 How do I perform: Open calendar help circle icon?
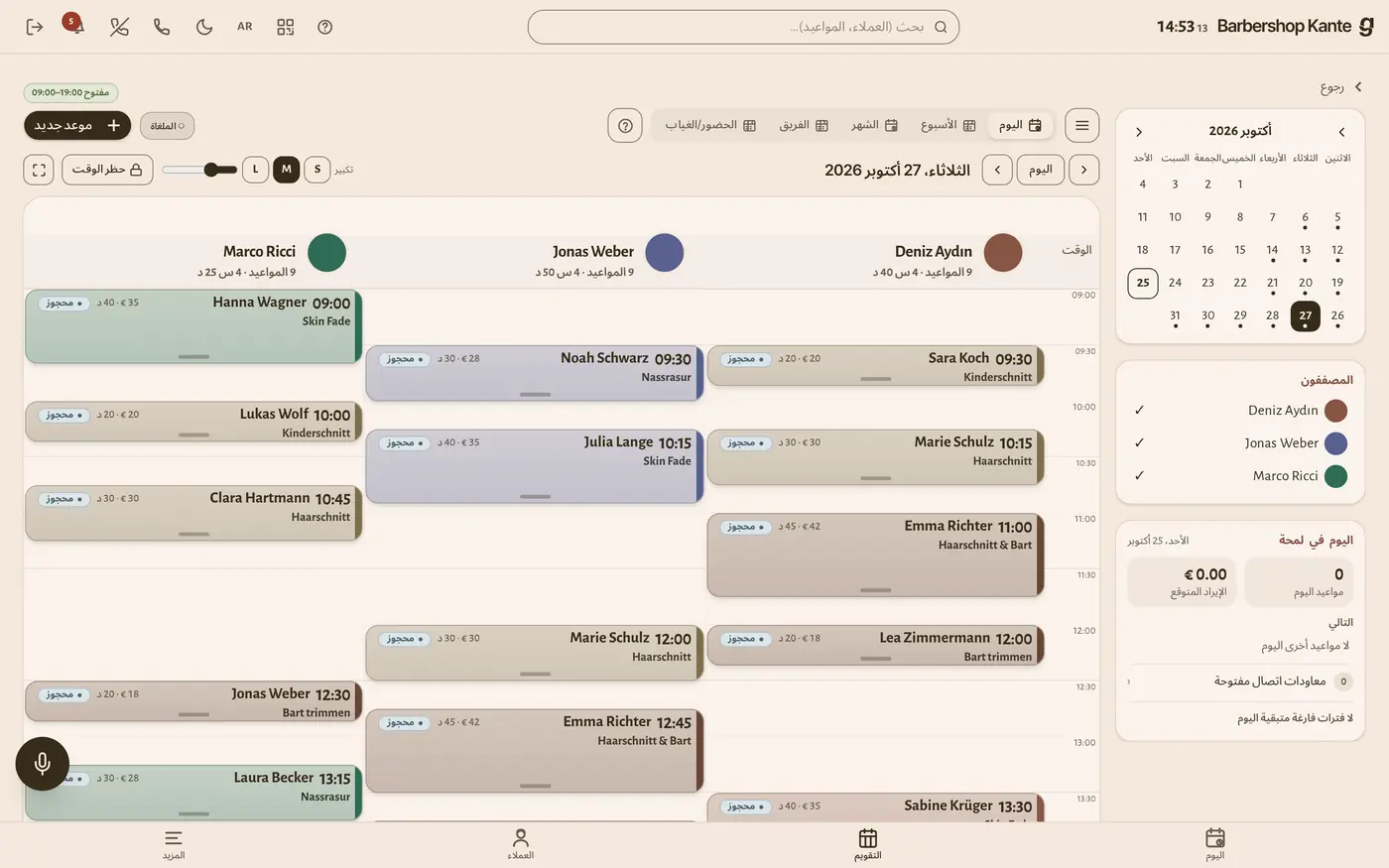[625, 126]
